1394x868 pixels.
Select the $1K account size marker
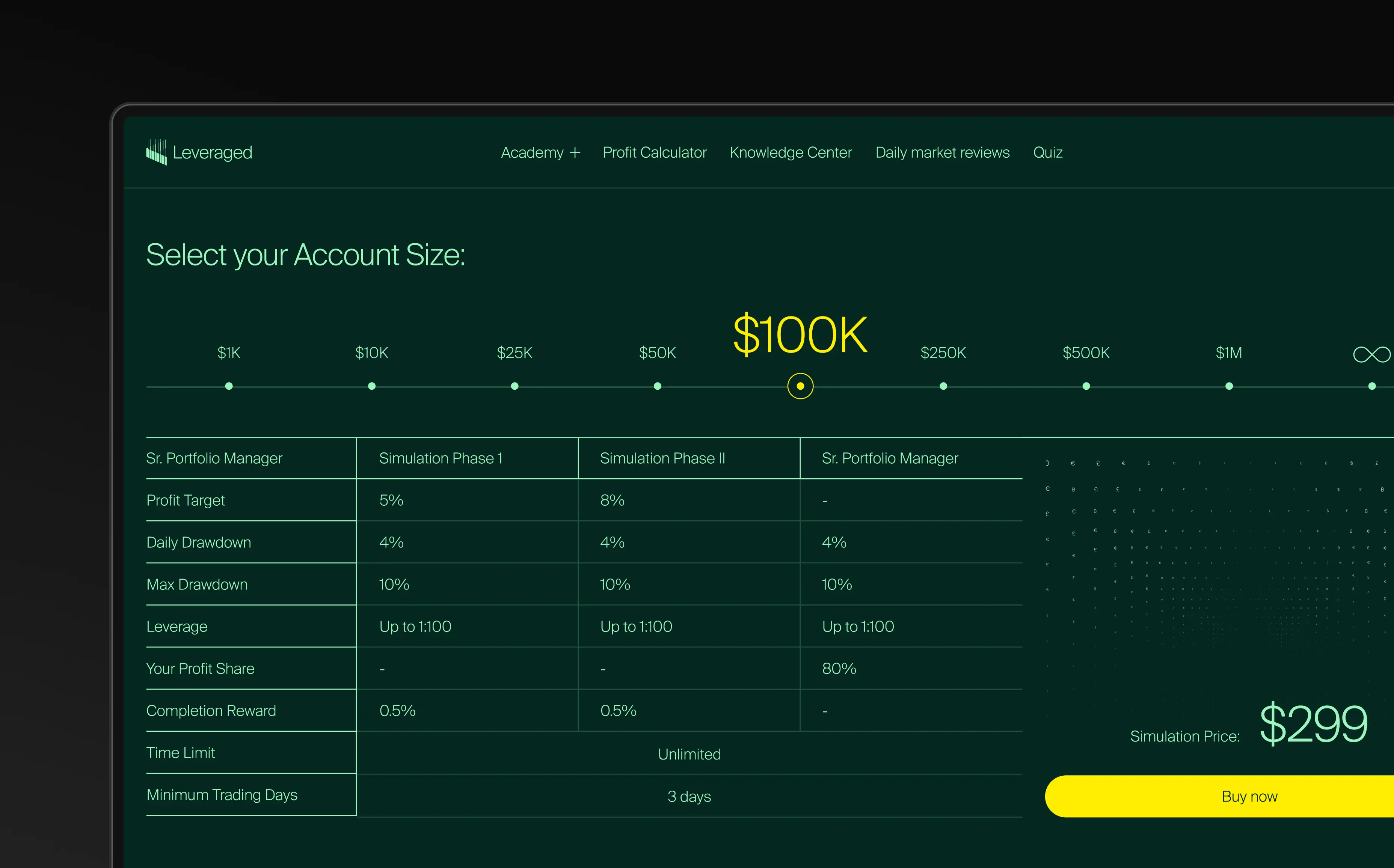228,386
